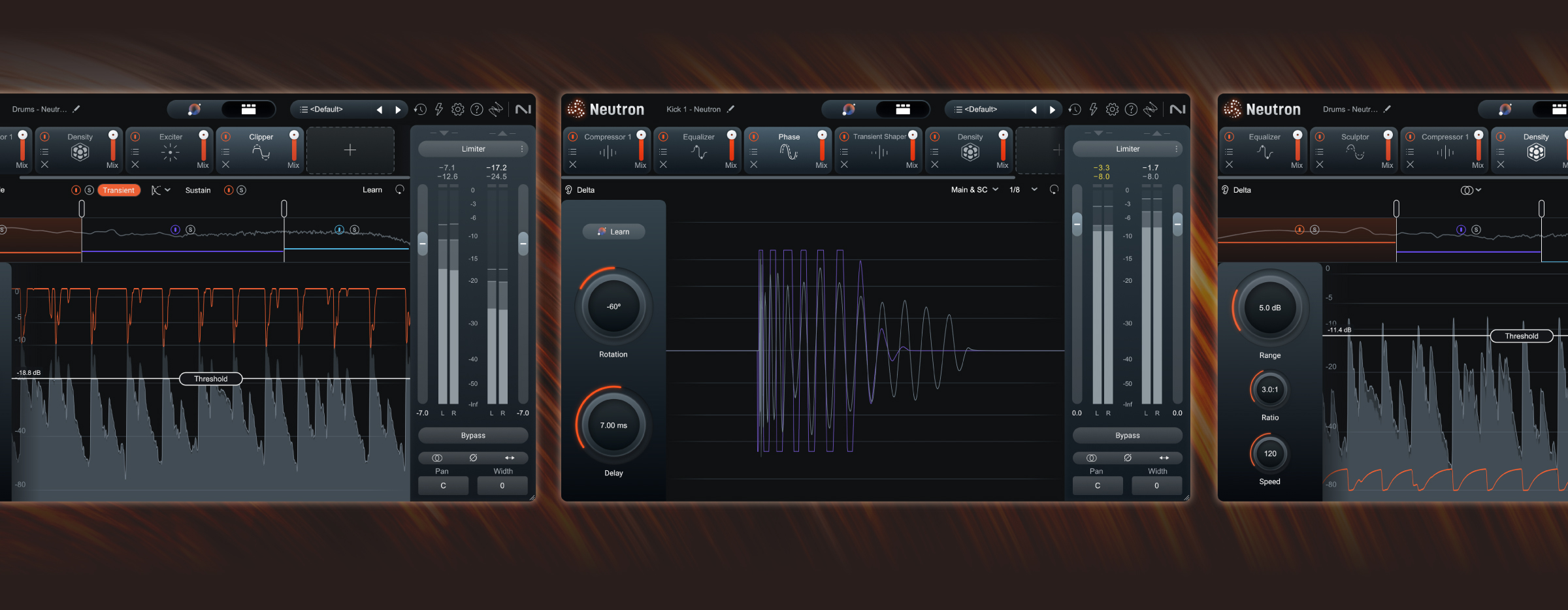The image size is (1568, 610).
Task: Click the rename pencil in right Drums window
Action: point(1387,109)
